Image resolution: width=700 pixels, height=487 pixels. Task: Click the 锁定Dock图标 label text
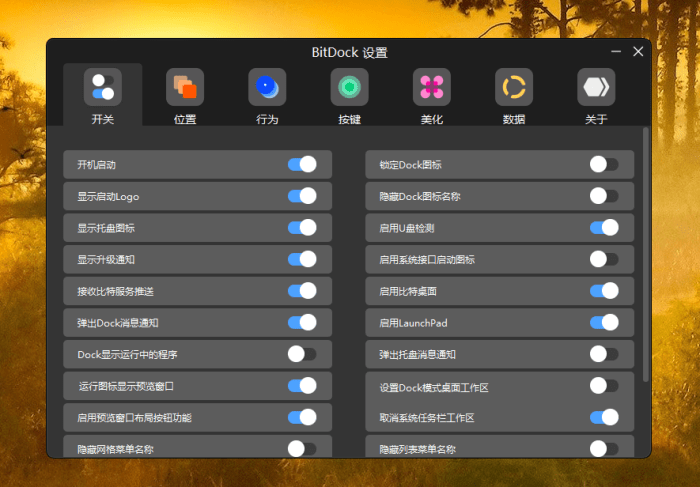pyautogui.click(x=410, y=165)
